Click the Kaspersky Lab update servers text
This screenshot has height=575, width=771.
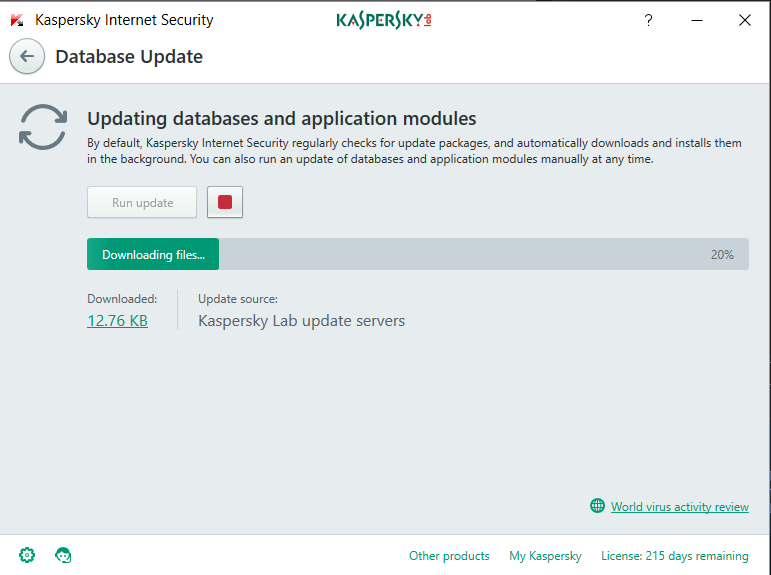pos(301,321)
